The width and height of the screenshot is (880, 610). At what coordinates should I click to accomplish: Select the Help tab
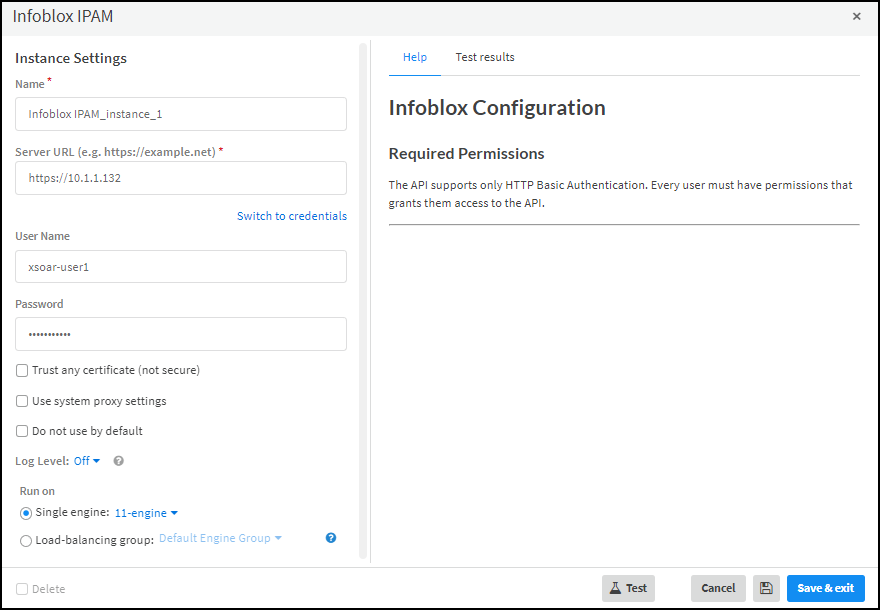pos(415,58)
